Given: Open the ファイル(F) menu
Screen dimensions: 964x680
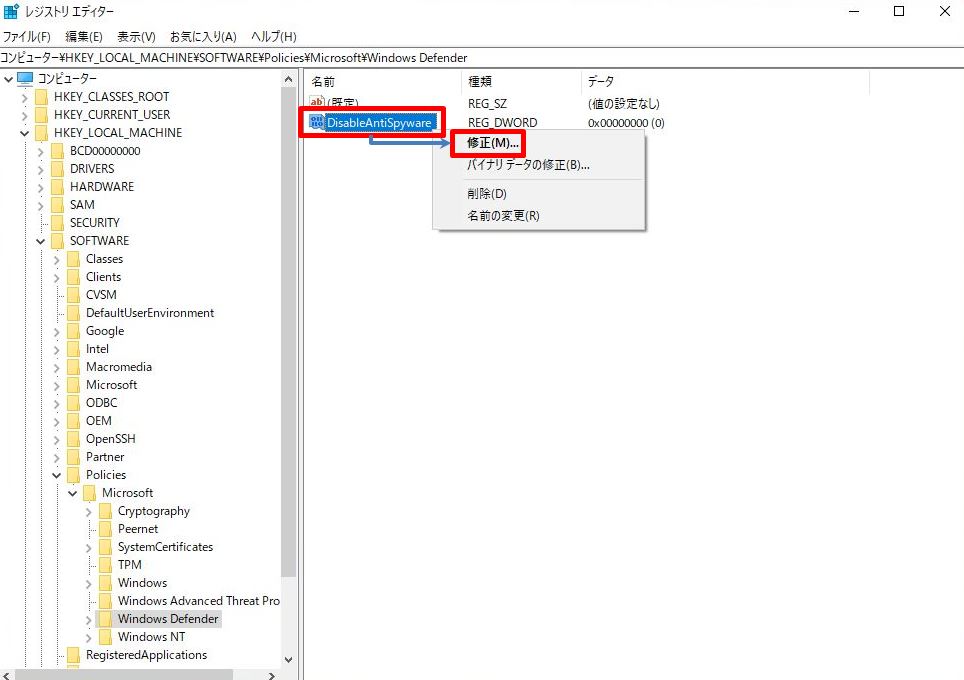Looking at the screenshot, I should tap(26, 36).
